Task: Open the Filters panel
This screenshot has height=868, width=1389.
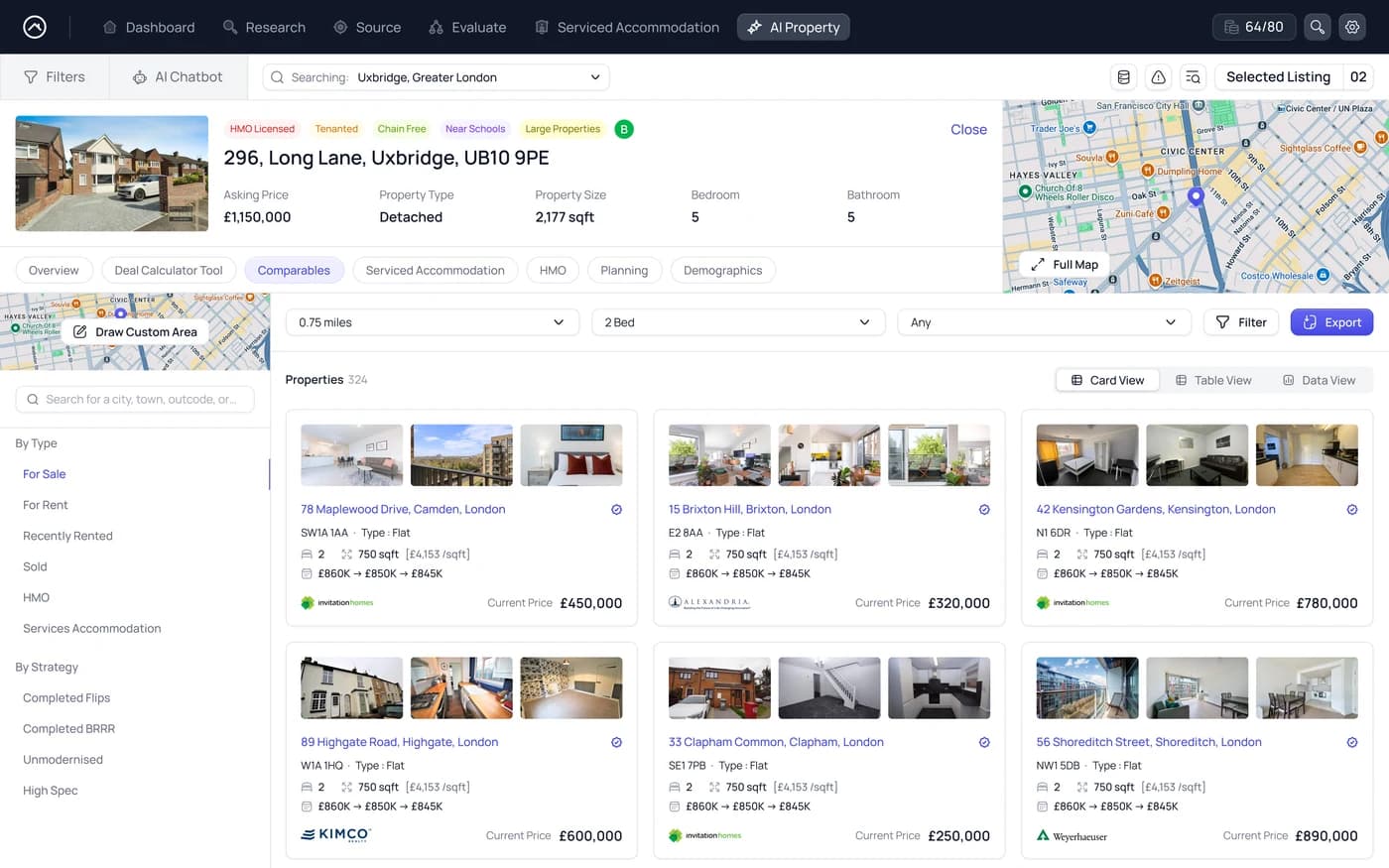Action: tap(55, 76)
